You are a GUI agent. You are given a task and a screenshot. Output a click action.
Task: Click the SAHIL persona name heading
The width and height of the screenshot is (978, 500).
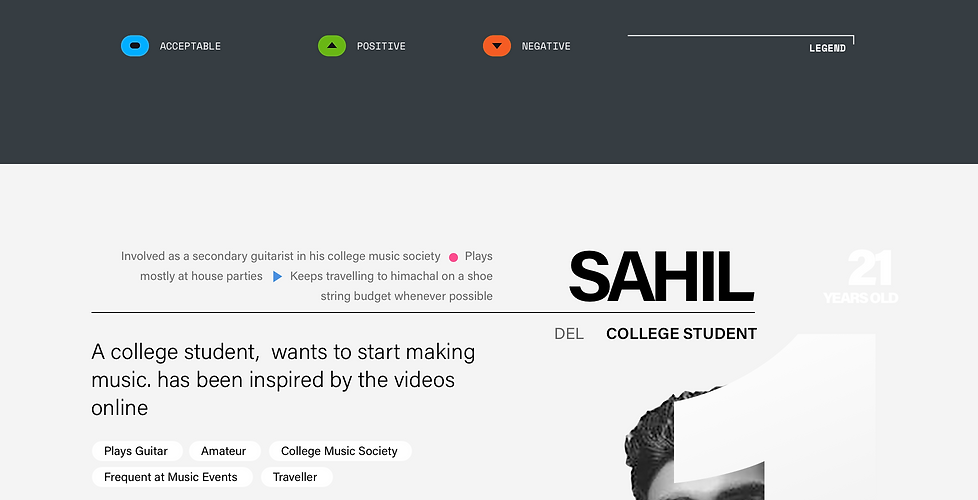pos(661,277)
